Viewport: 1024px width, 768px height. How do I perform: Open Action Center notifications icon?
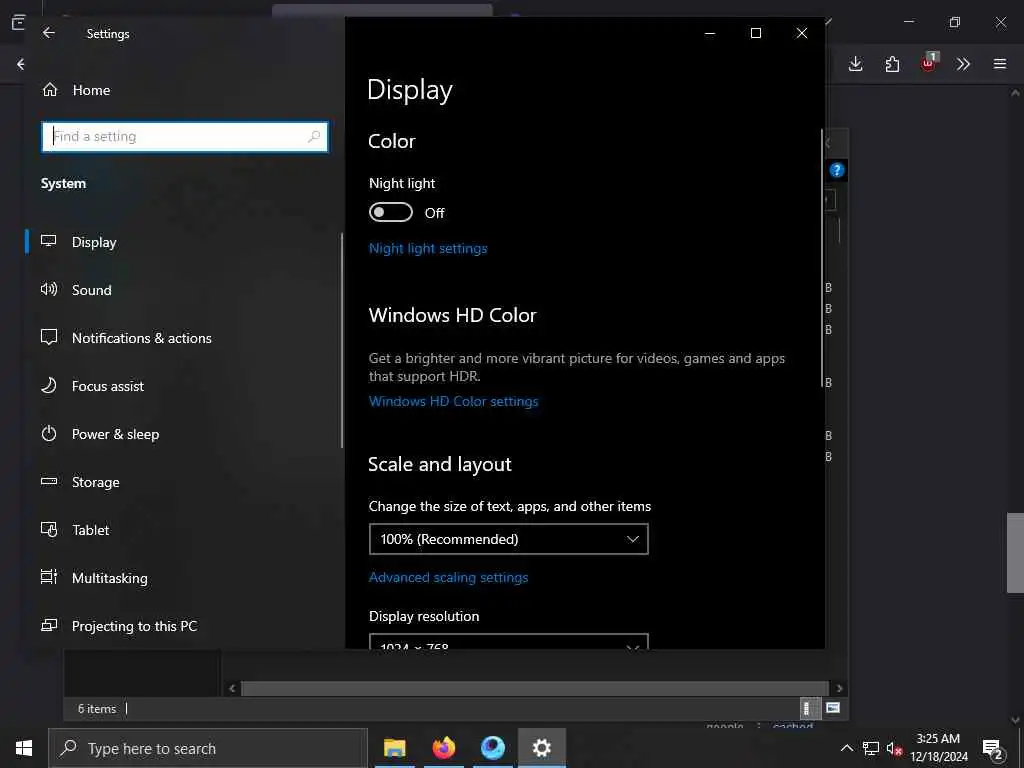pyautogui.click(x=993, y=750)
